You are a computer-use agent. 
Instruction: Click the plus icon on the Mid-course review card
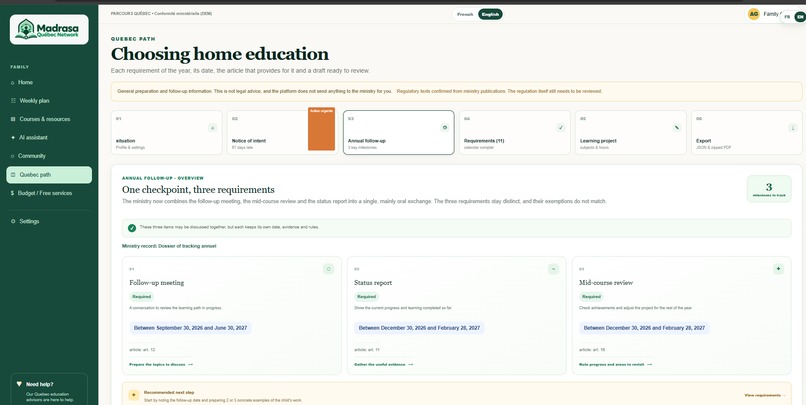(x=778, y=269)
